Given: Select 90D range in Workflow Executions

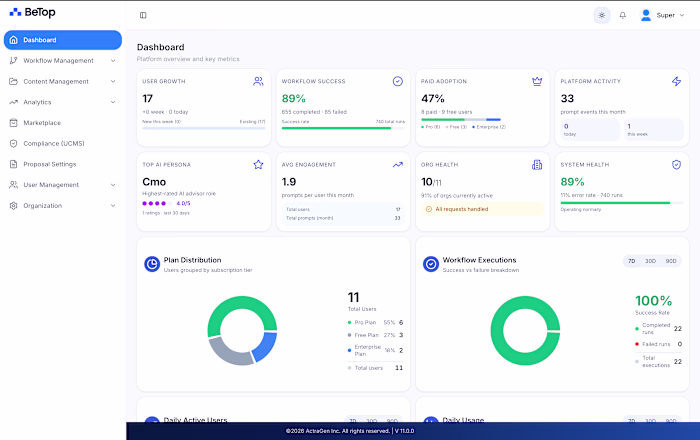Looking at the screenshot, I should (x=671, y=261).
